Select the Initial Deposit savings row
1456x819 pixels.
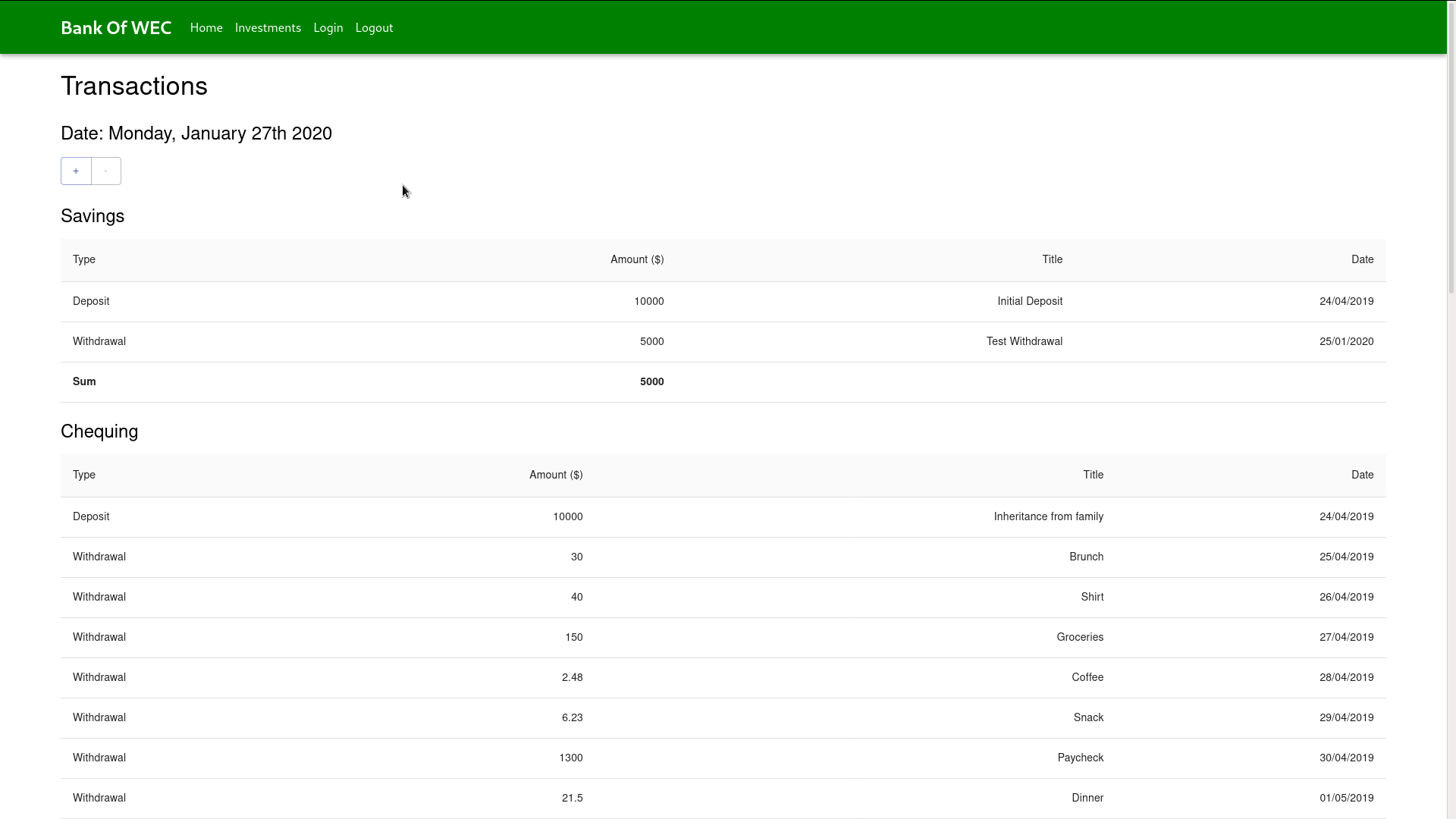(1029, 302)
